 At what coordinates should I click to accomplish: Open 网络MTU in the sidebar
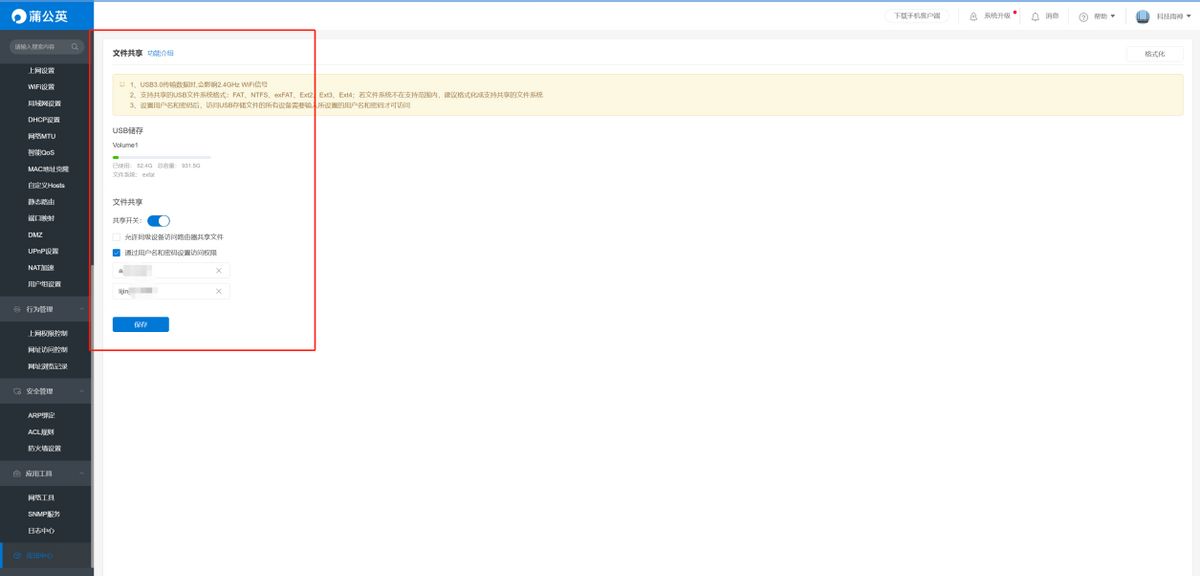41,136
